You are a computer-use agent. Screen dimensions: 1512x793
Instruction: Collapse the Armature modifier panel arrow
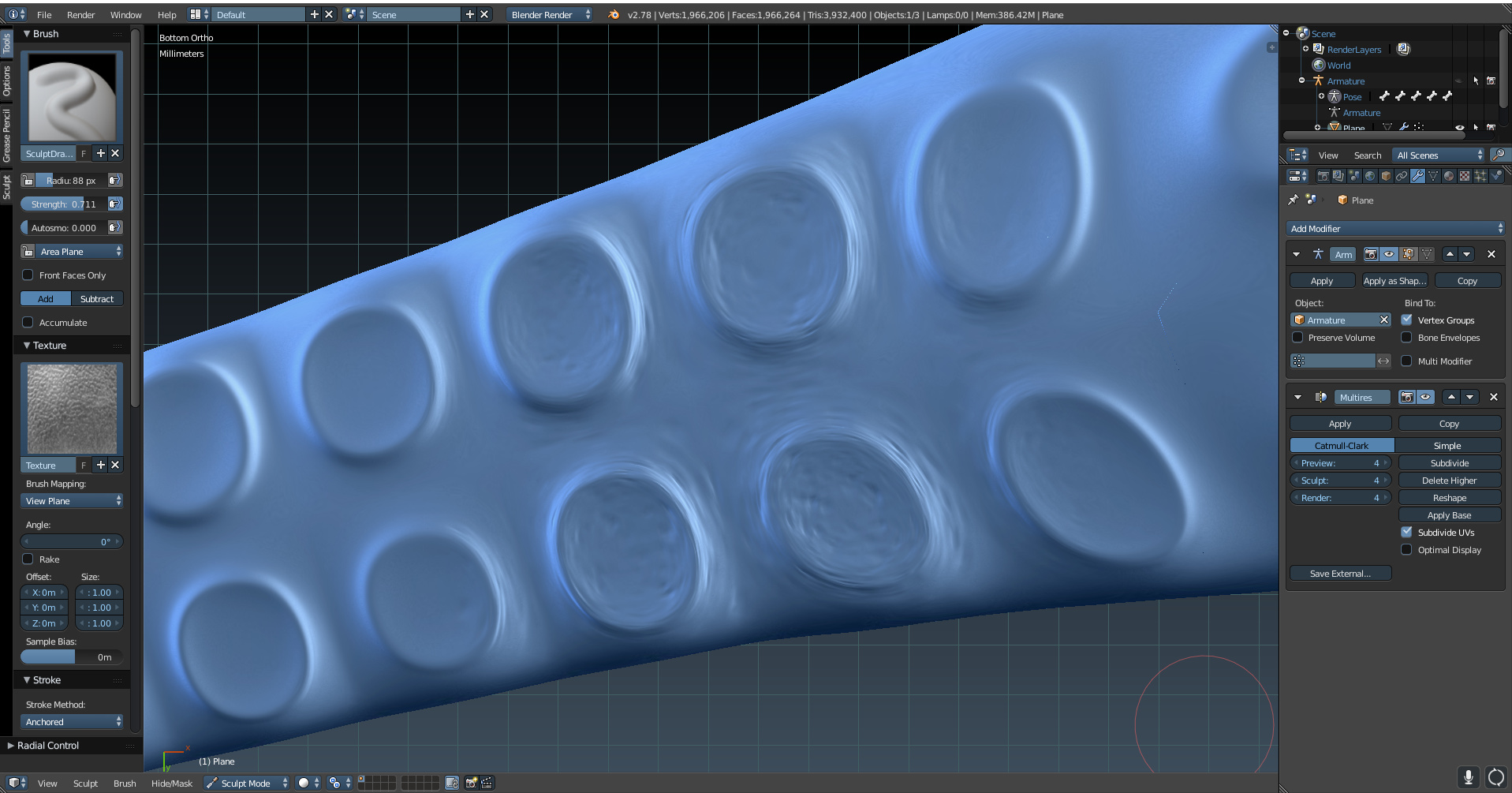coord(1297,254)
